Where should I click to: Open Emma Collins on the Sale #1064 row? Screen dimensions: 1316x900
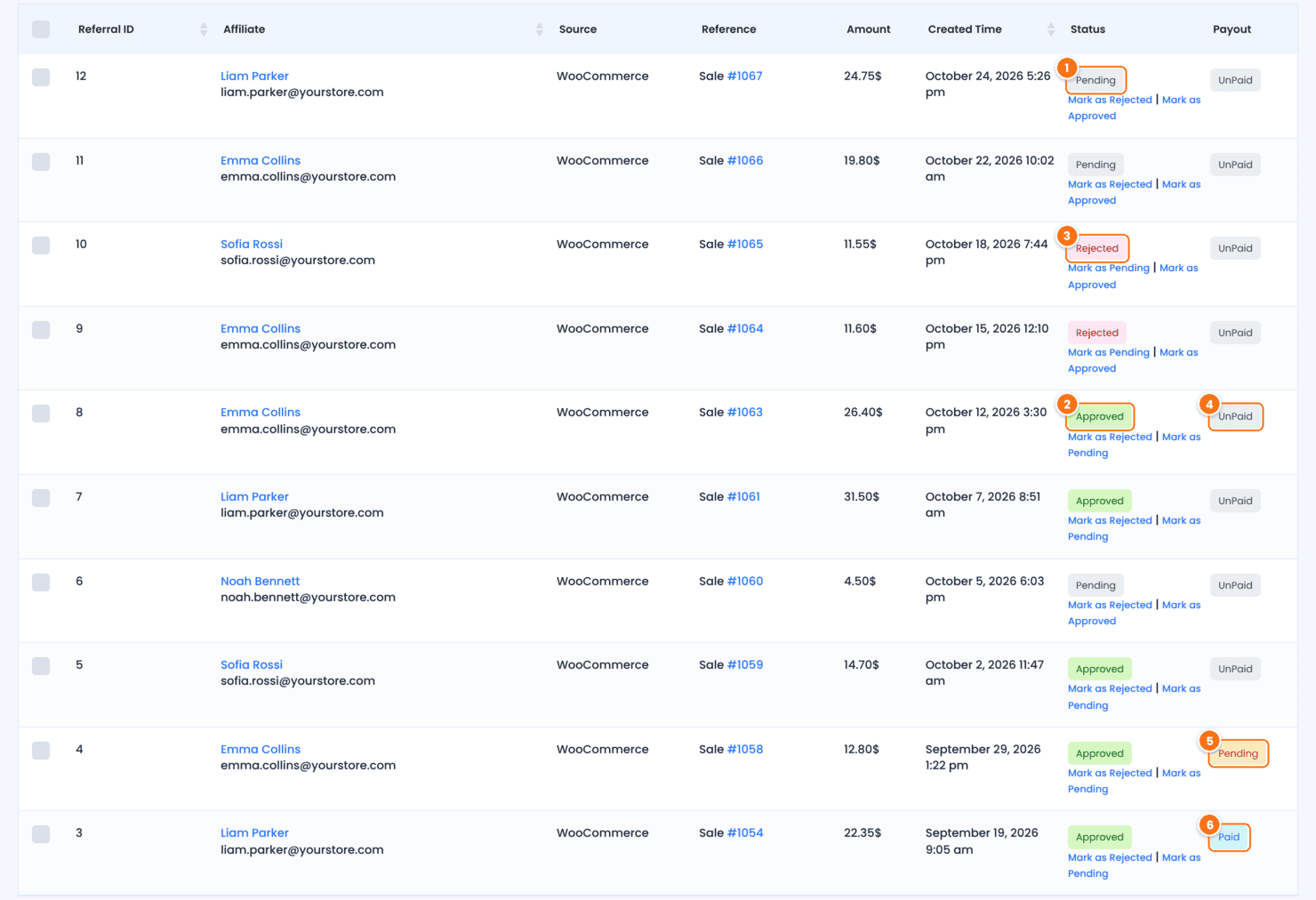[x=261, y=329]
